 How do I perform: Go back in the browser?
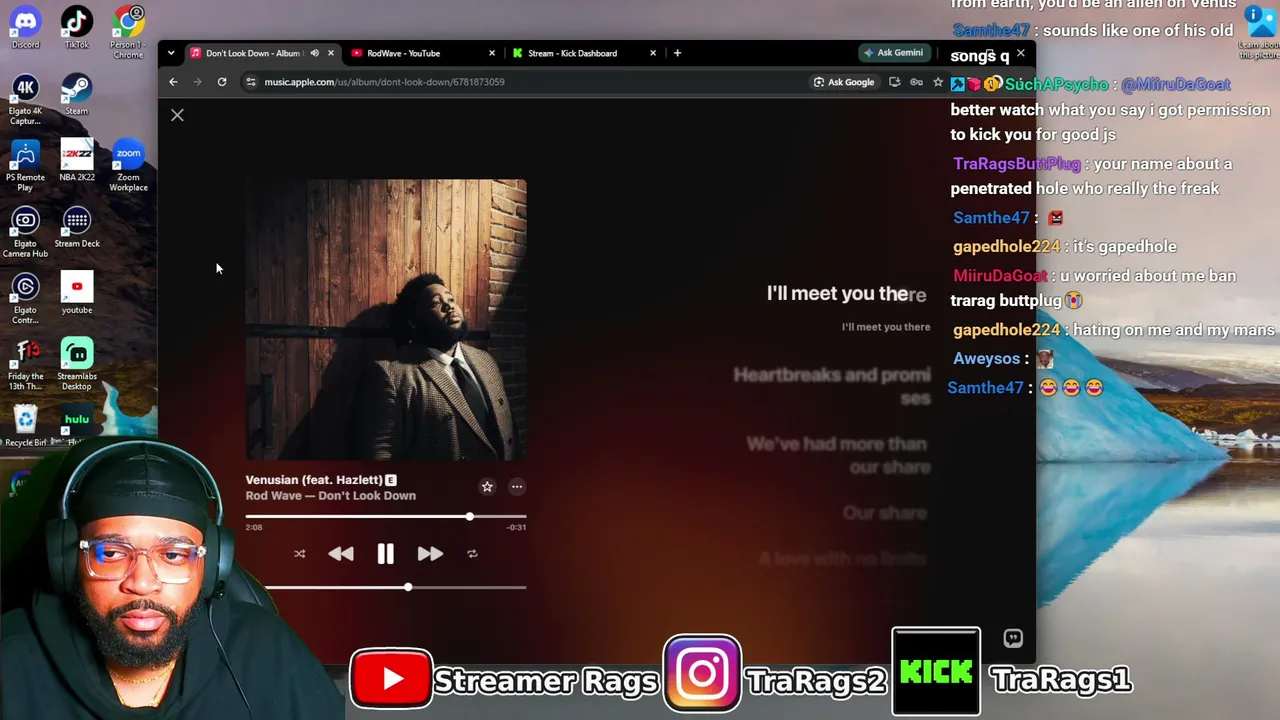pyautogui.click(x=173, y=82)
